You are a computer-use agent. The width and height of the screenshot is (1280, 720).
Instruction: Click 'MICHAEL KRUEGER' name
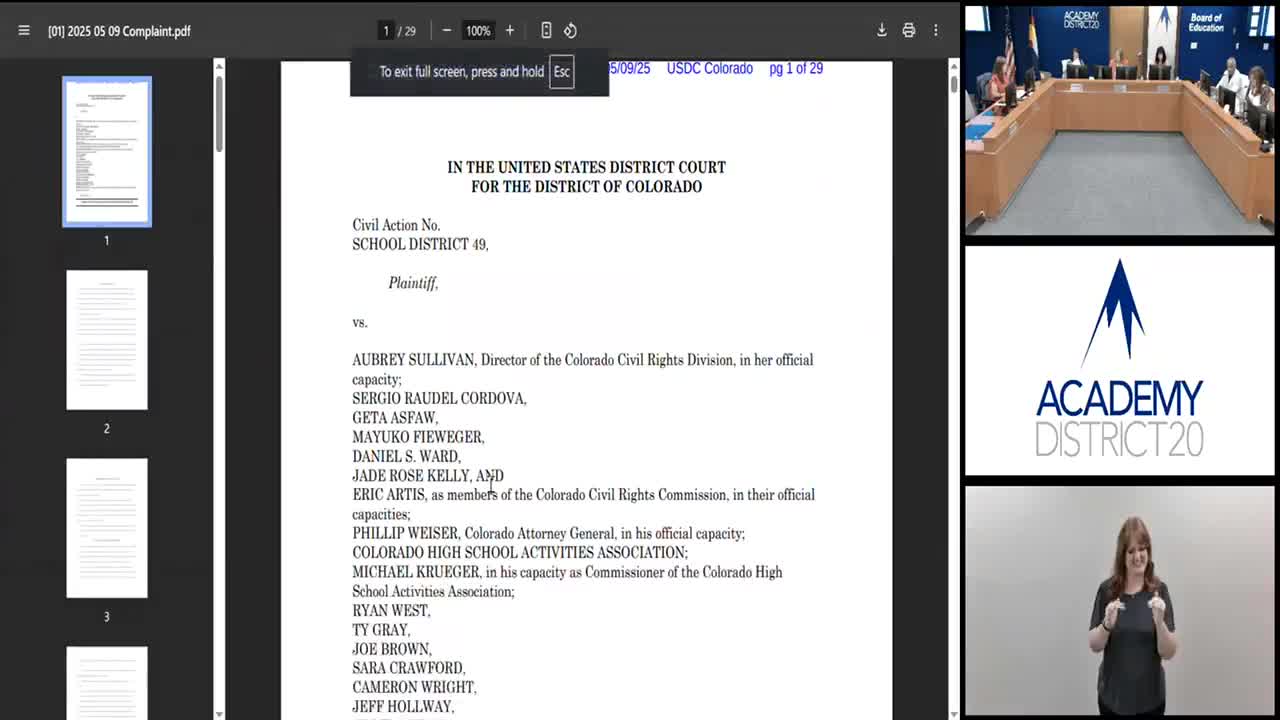(x=415, y=572)
